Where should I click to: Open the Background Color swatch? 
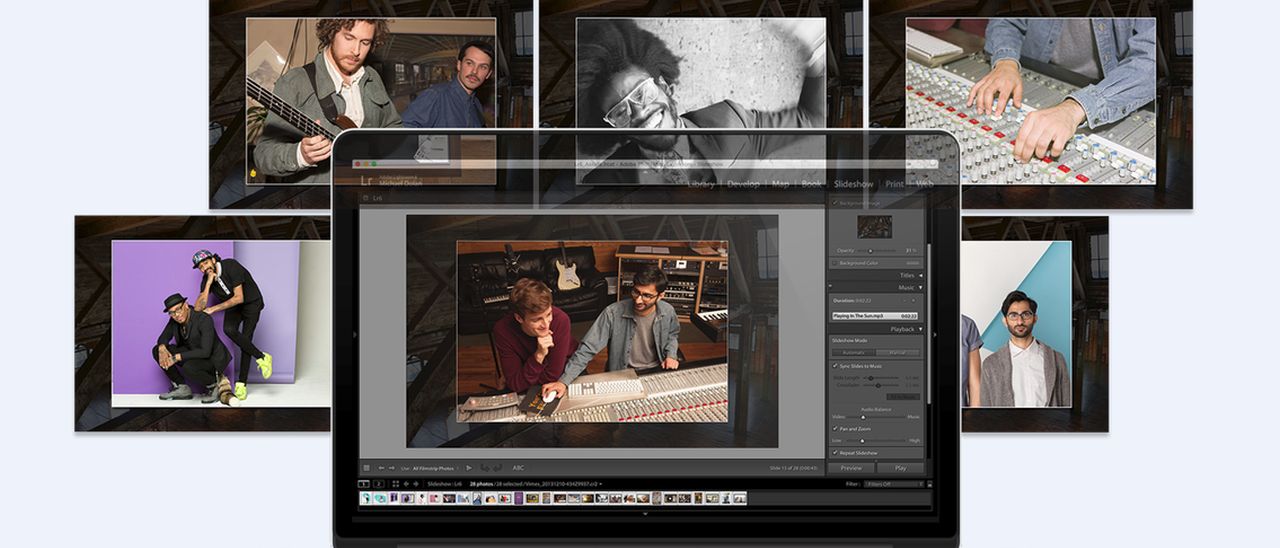[x=913, y=263]
